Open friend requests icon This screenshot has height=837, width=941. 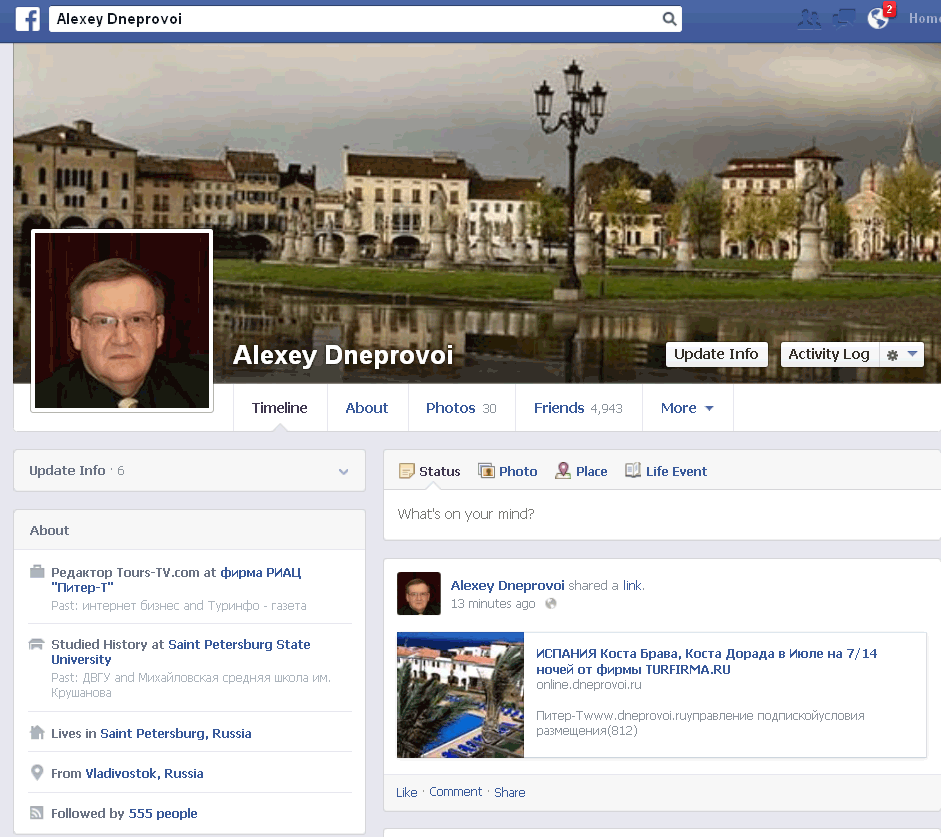click(809, 18)
